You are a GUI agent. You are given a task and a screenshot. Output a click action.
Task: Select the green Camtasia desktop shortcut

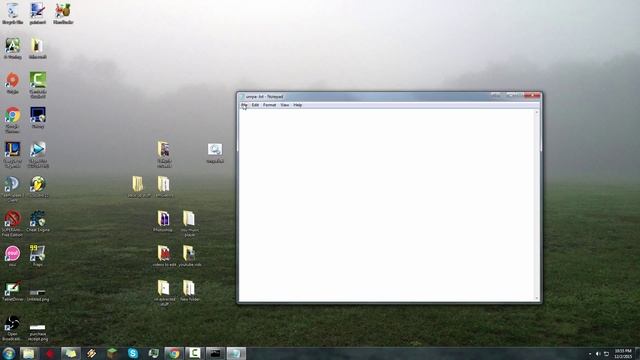click(38, 84)
